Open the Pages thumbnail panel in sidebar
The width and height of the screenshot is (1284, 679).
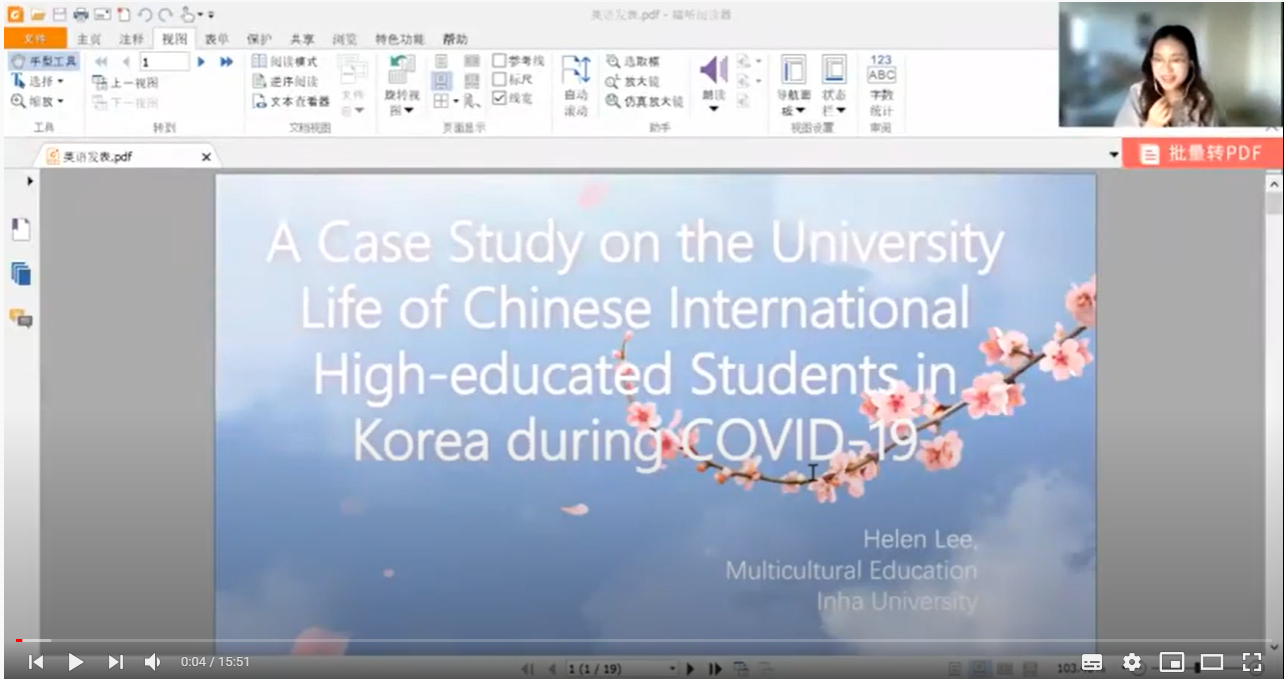pyautogui.click(x=21, y=273)
